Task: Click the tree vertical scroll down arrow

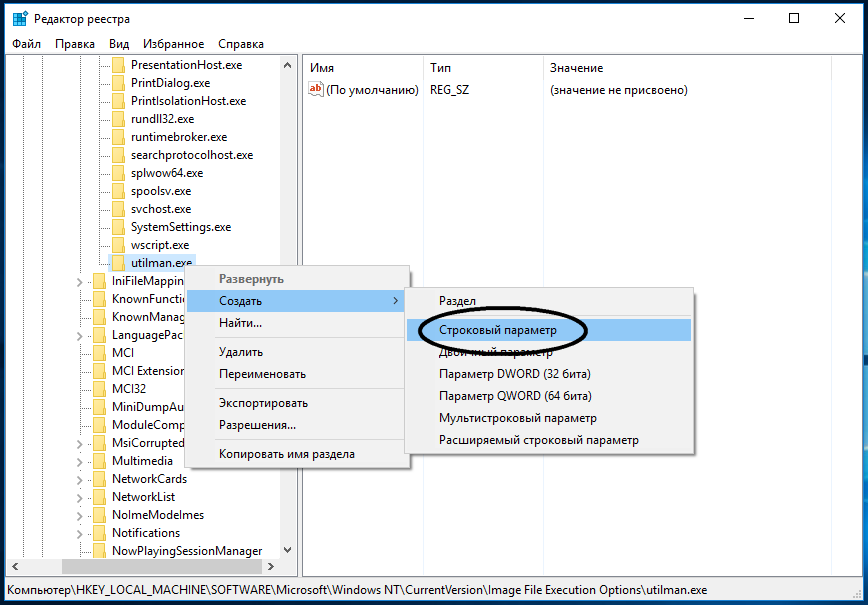Action: (287, 550)
